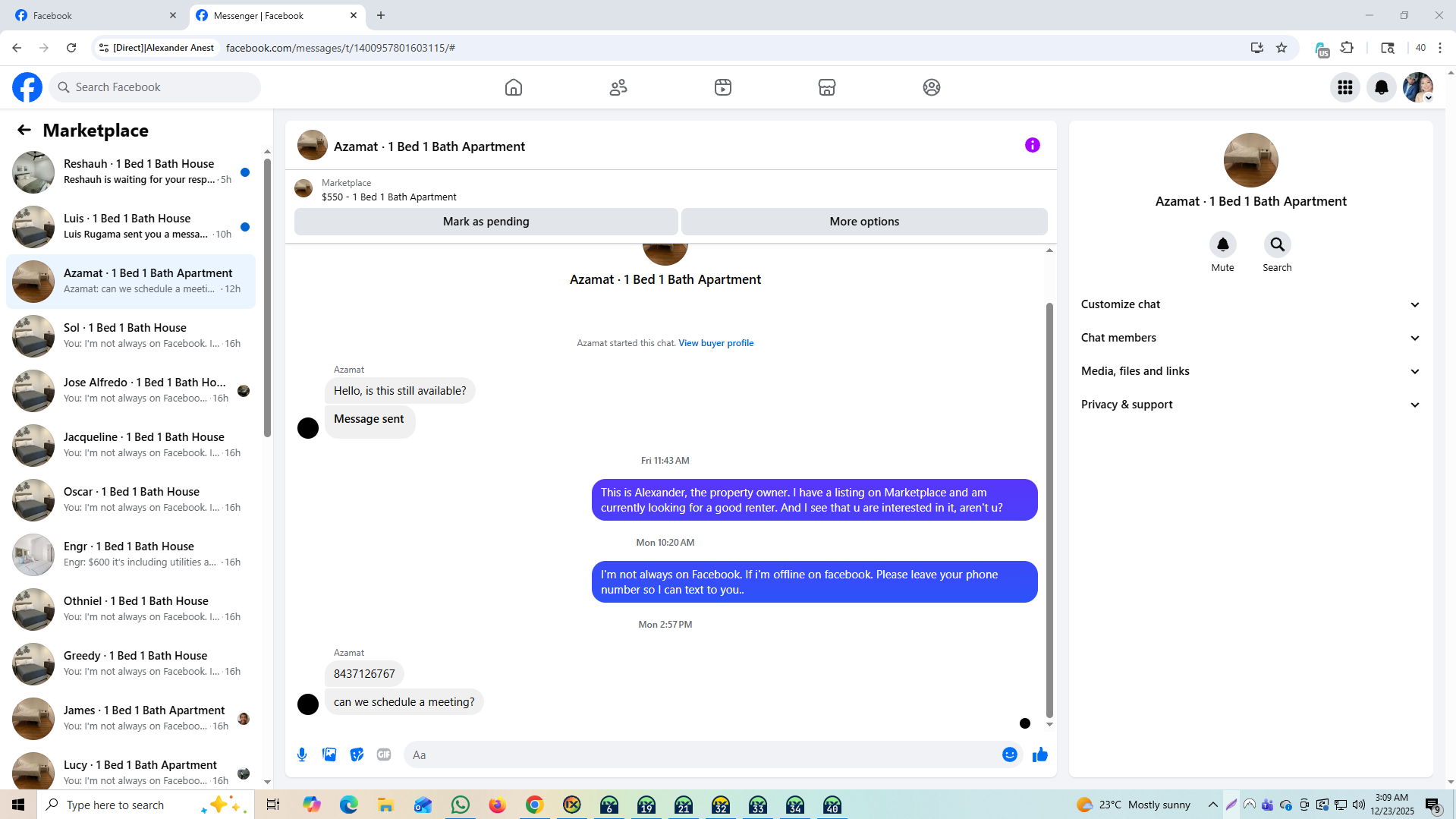Open conversation information purple icon

pyautogui.click(x=1033, y=145)
